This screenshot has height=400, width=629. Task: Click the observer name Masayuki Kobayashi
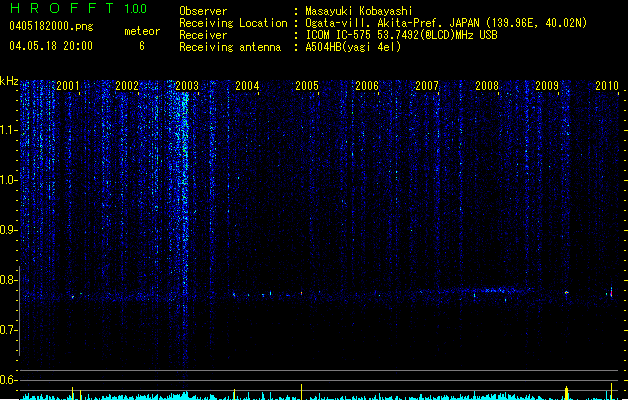click(359, 11)
